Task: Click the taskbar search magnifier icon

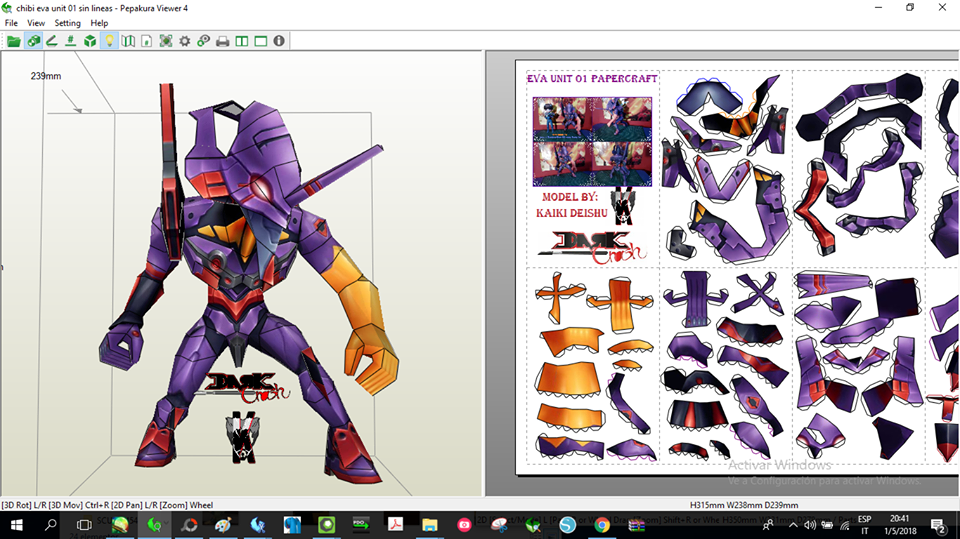Action: click(50, 525)
